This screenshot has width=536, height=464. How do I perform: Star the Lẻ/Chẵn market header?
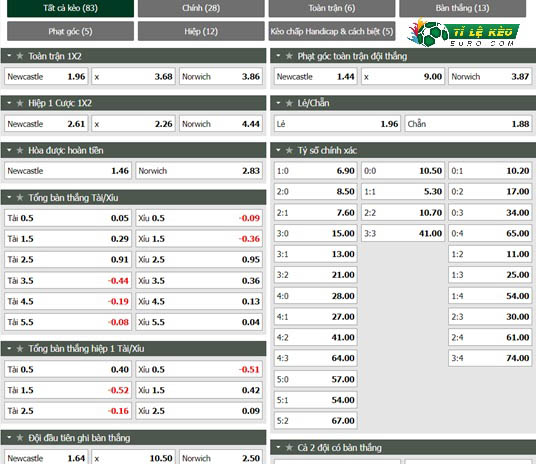tap(289, 103)
